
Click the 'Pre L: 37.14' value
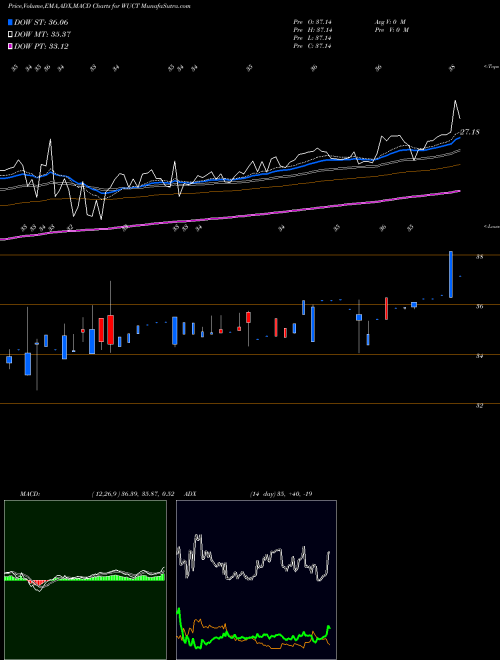click(312, 38)
